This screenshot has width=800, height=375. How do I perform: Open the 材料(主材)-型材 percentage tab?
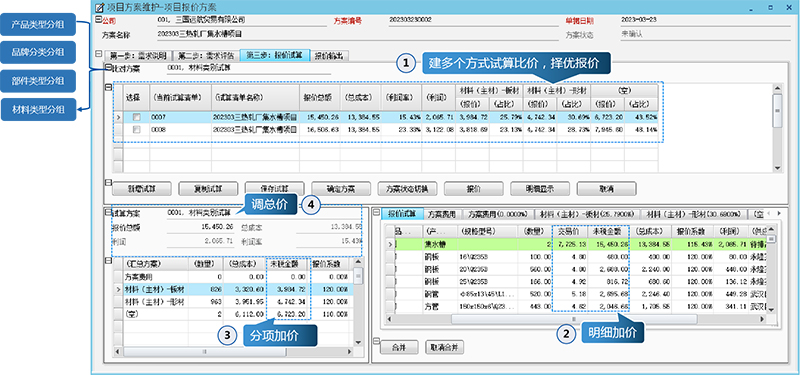click(692, 214)
